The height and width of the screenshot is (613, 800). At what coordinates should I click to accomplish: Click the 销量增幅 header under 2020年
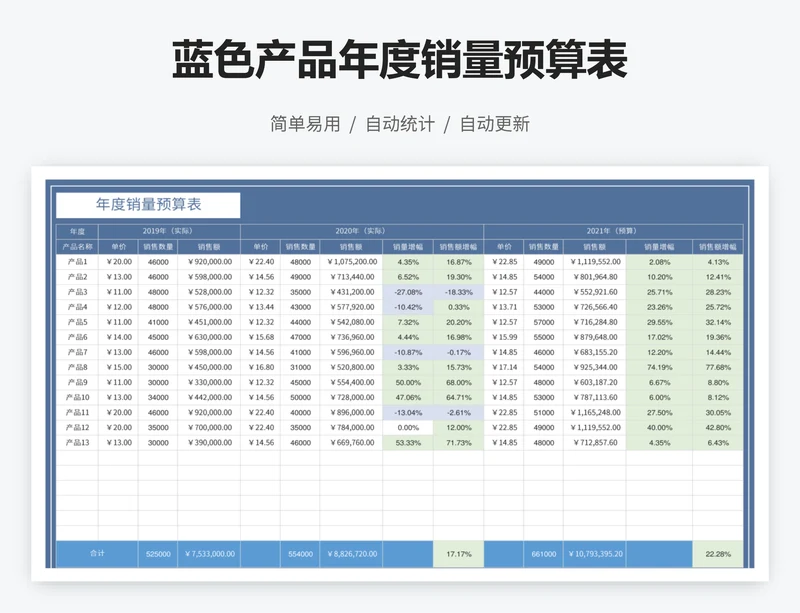pos(408,247)
